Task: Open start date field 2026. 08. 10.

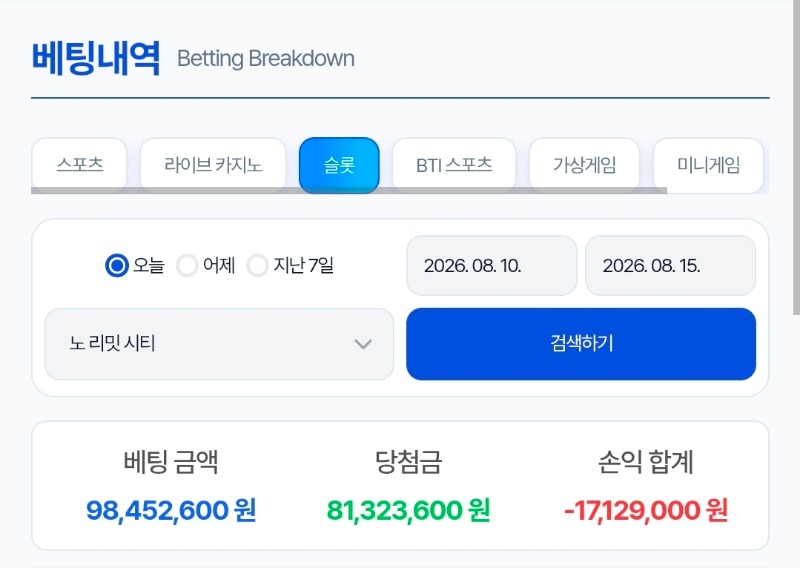Action: pyautogui.click(x=492, y=265)
